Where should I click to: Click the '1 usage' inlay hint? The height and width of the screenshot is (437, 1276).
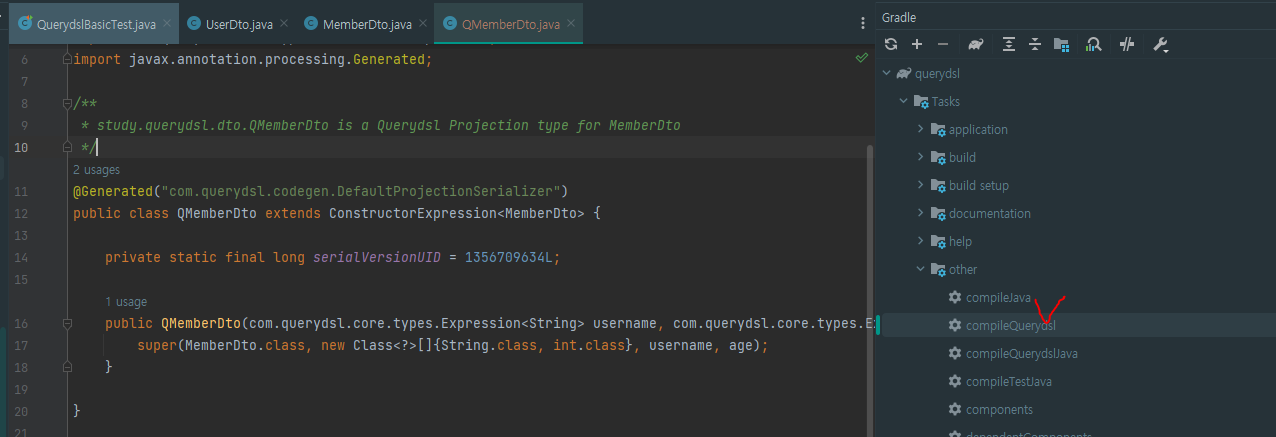click(x=126, y=301)
